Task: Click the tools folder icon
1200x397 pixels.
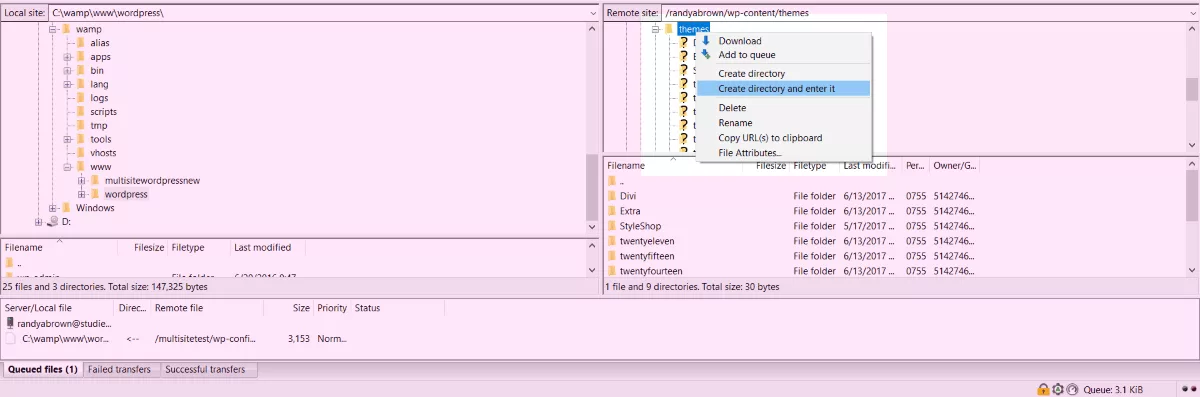Action: [81, 139]
